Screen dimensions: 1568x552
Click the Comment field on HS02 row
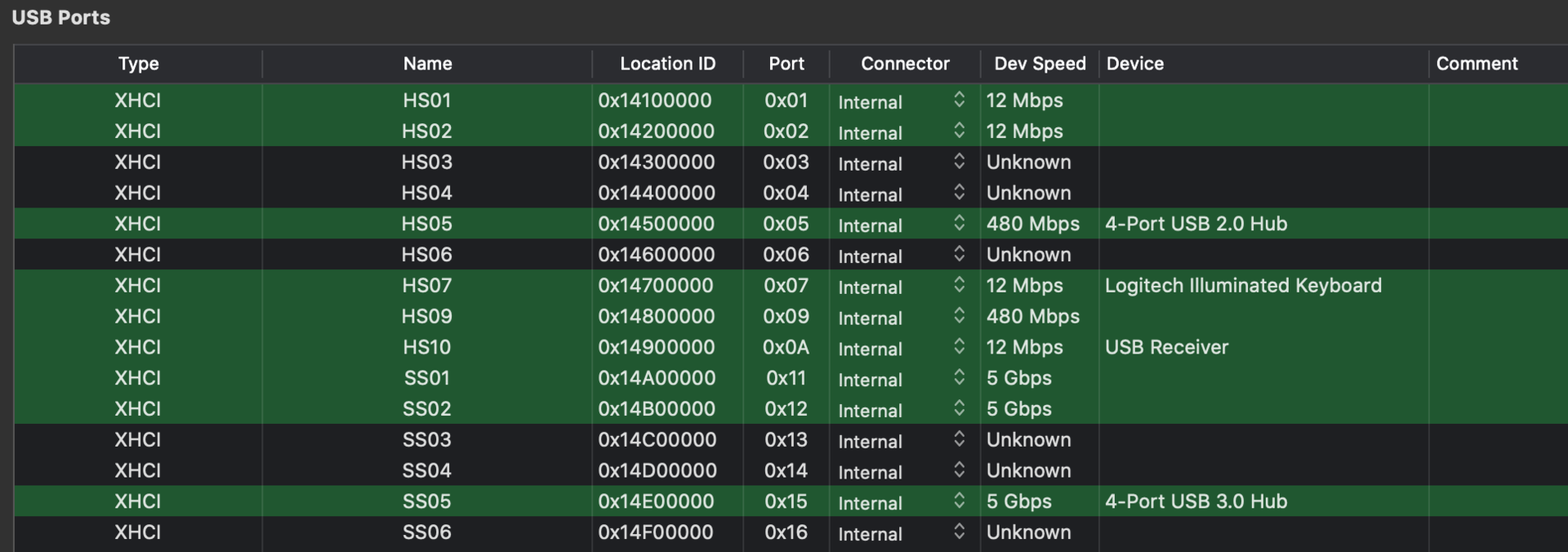[1496, 131]
